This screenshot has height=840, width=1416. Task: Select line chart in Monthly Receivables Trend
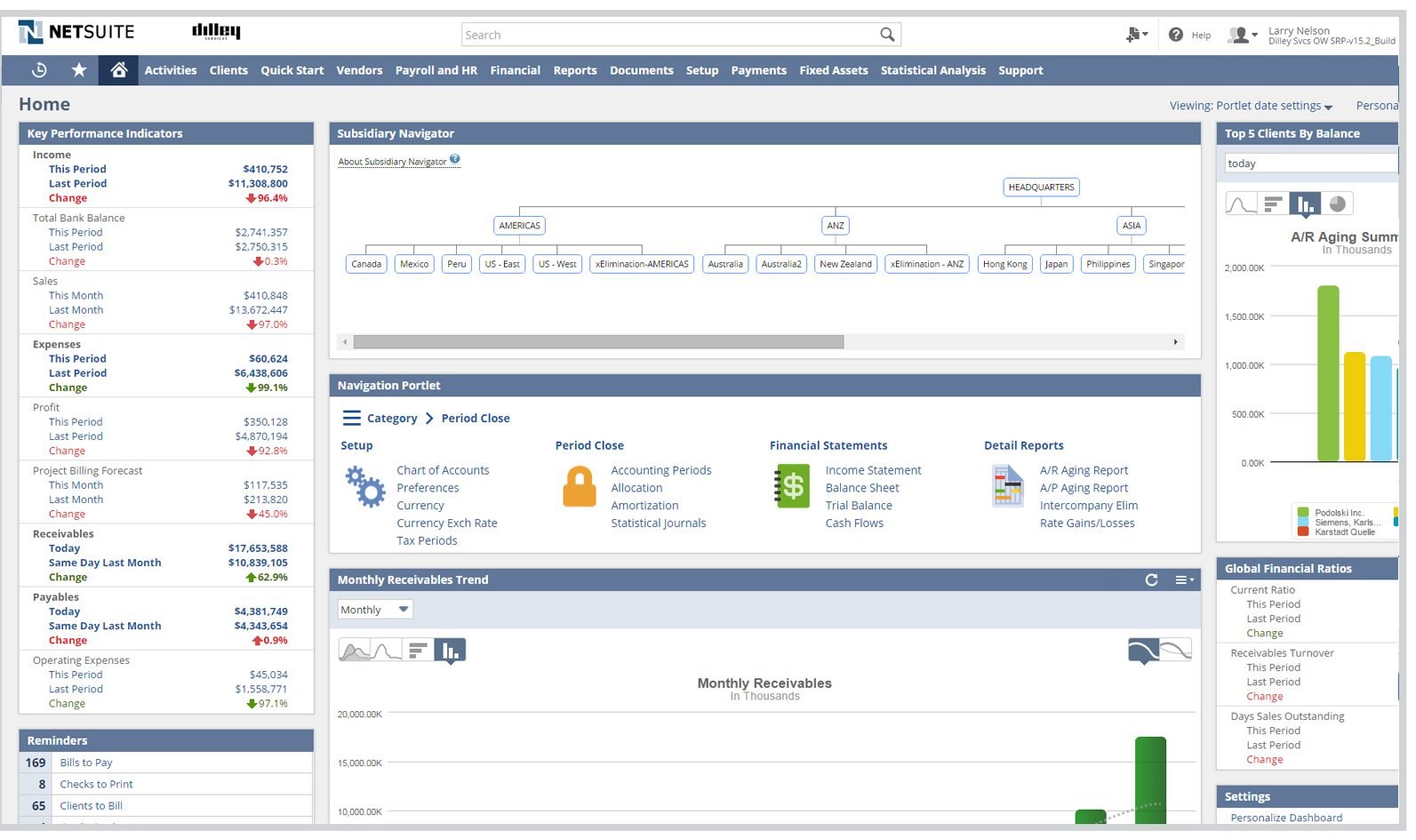[x=387, y=652]
